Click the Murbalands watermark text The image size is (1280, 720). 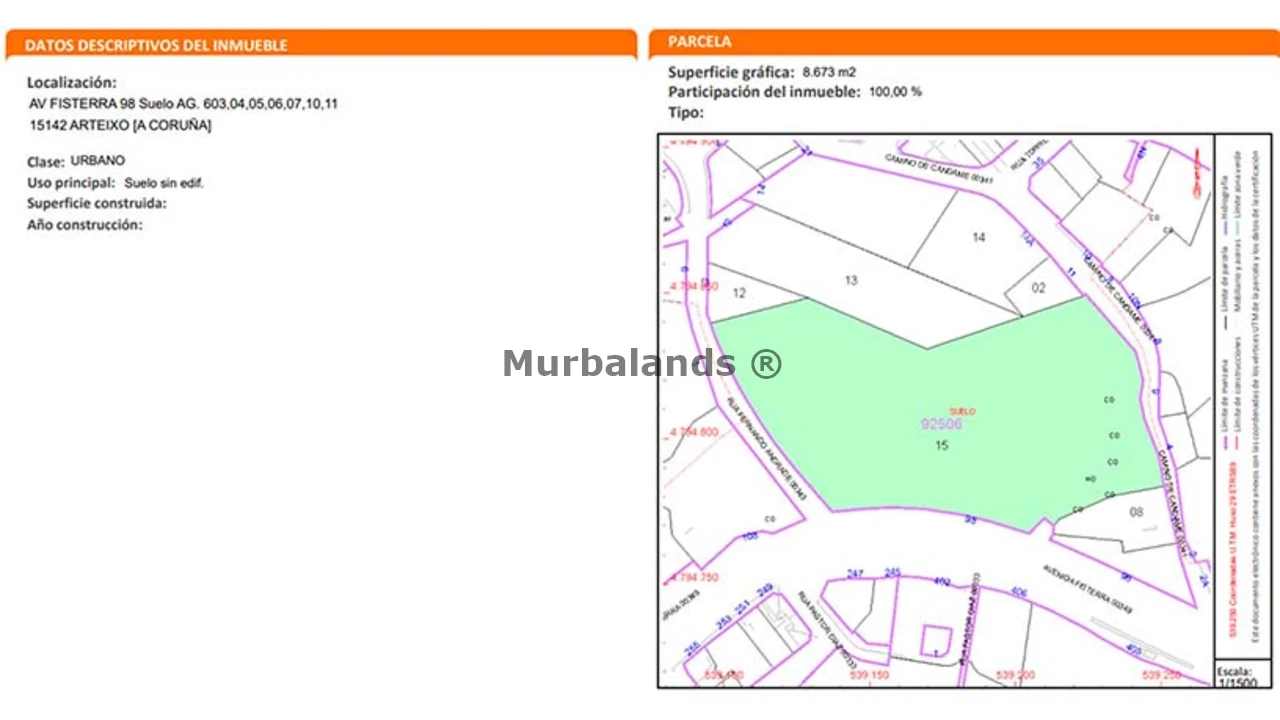(x=642, y=363)
